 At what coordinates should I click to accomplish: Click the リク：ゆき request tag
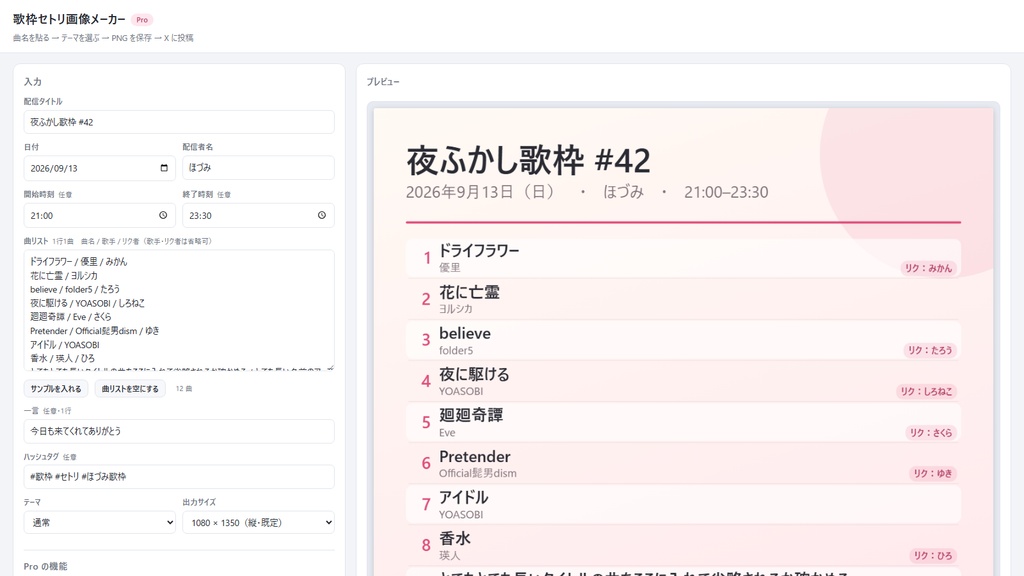click(x=933, y=473)
